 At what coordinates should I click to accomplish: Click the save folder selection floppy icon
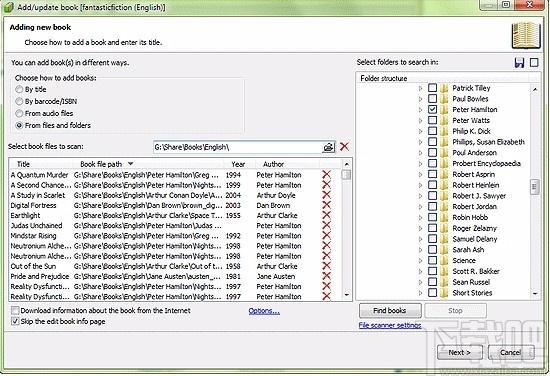click(x=519, y=63)
